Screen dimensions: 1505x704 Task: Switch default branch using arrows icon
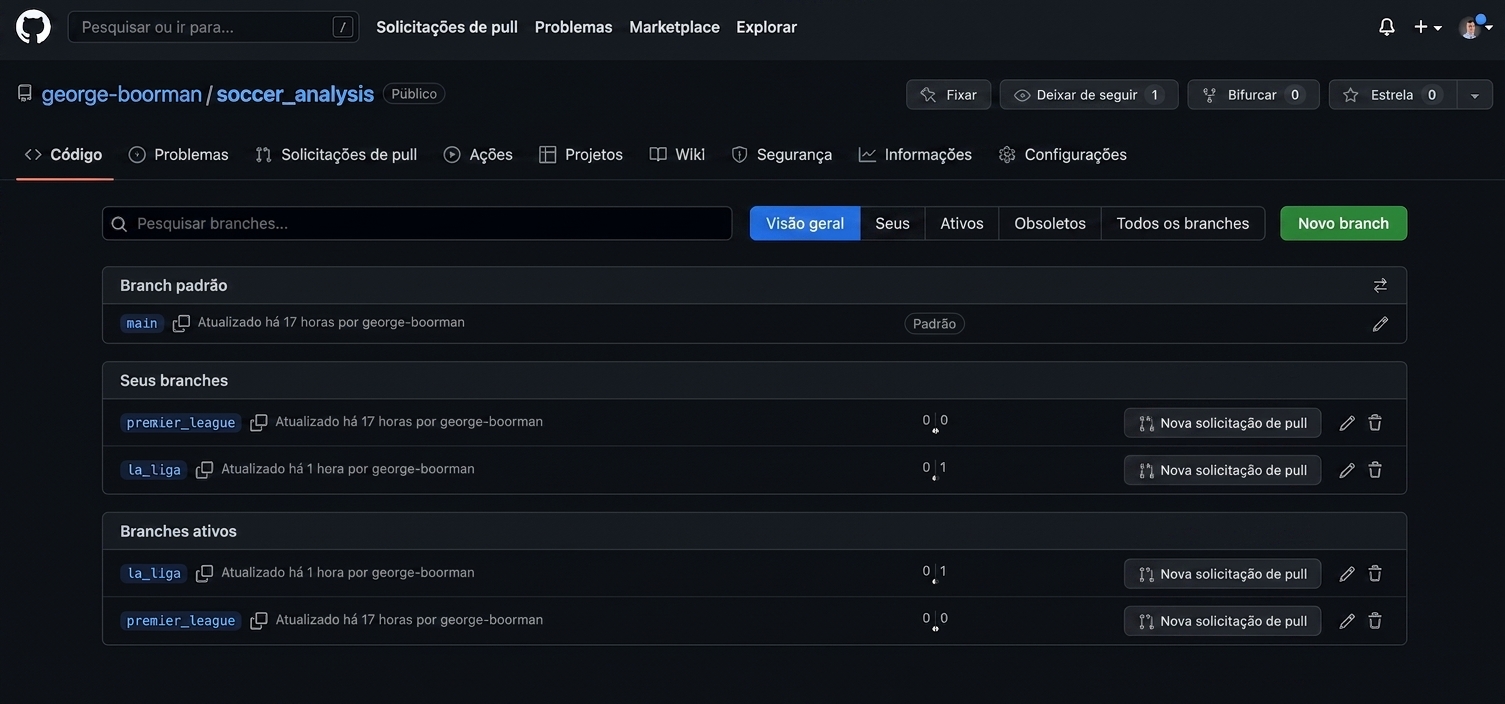pyautogui.click(x=1380, y=285)
